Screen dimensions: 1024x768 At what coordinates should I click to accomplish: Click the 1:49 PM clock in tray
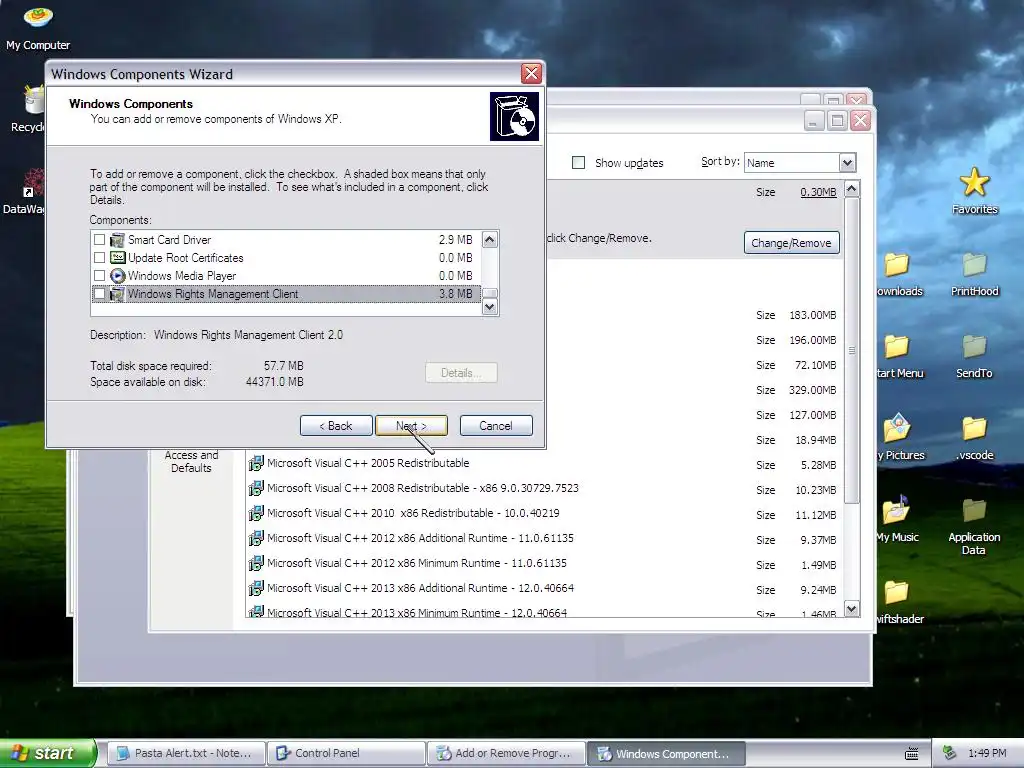coord(987,753)
